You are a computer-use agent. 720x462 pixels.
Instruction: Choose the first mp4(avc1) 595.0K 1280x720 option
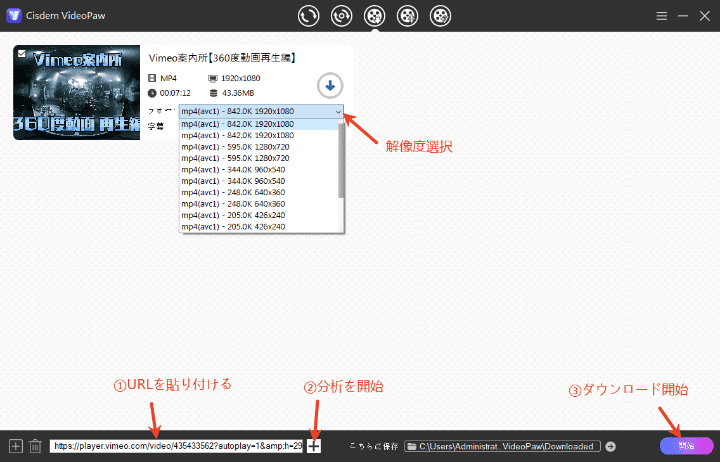pos(236,146)
